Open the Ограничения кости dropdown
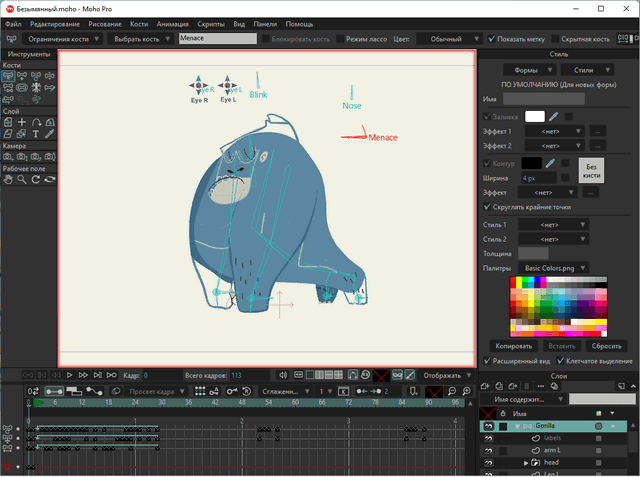Screen dimensions: 640x477 pyautogui.click(x=62, y=38)
